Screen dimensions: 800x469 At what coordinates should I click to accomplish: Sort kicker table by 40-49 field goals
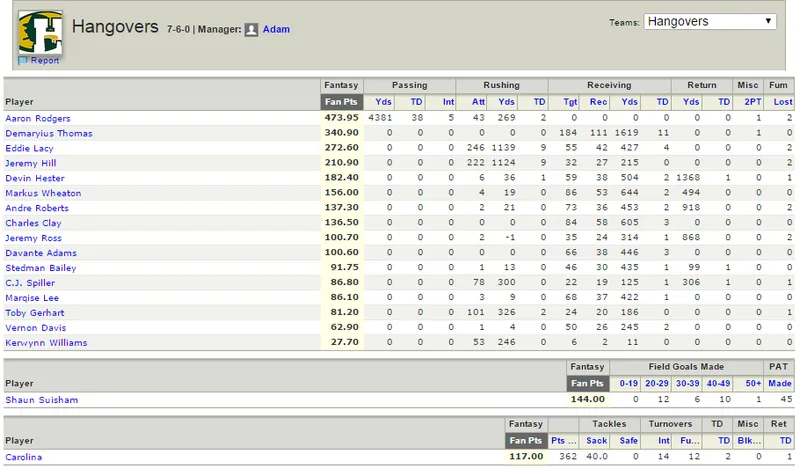tap(718, 383)
